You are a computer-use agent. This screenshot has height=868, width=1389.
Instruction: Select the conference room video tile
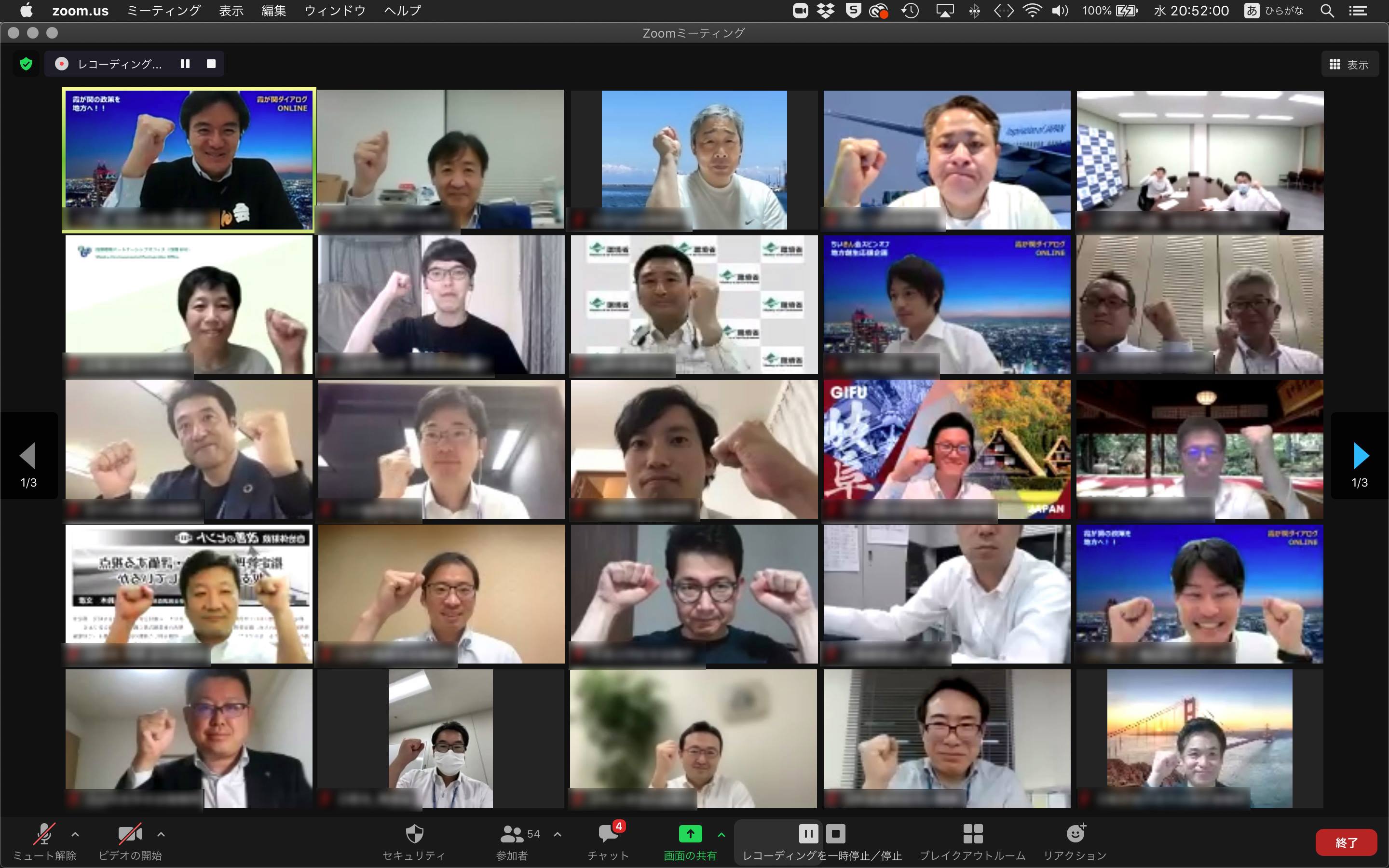click(x=1200, y=160)
